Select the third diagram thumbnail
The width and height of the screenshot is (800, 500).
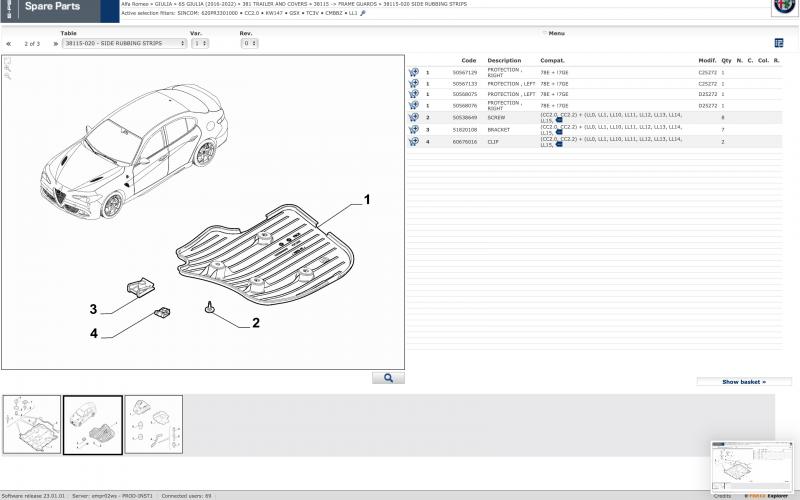coord(153,425)
